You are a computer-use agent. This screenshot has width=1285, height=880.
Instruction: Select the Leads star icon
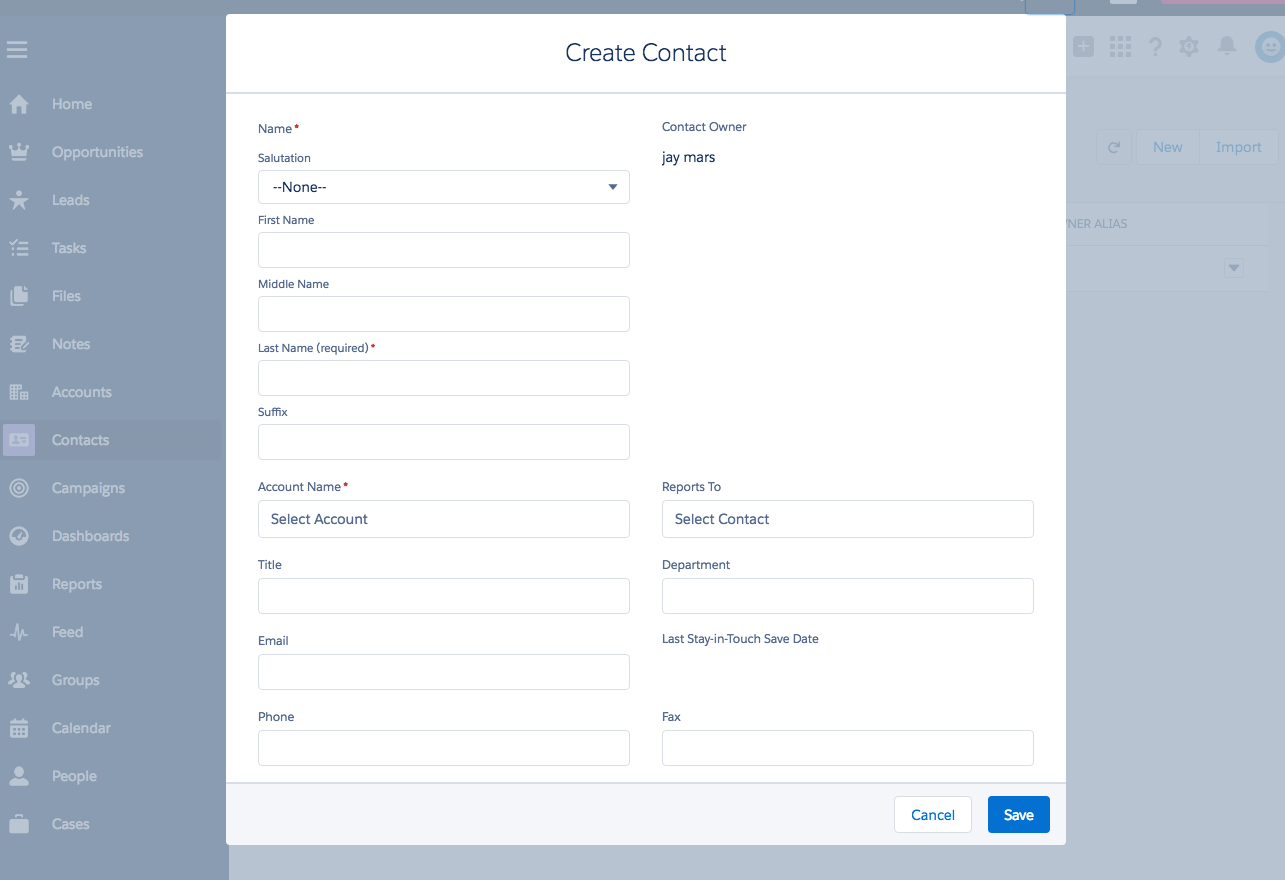19,200
